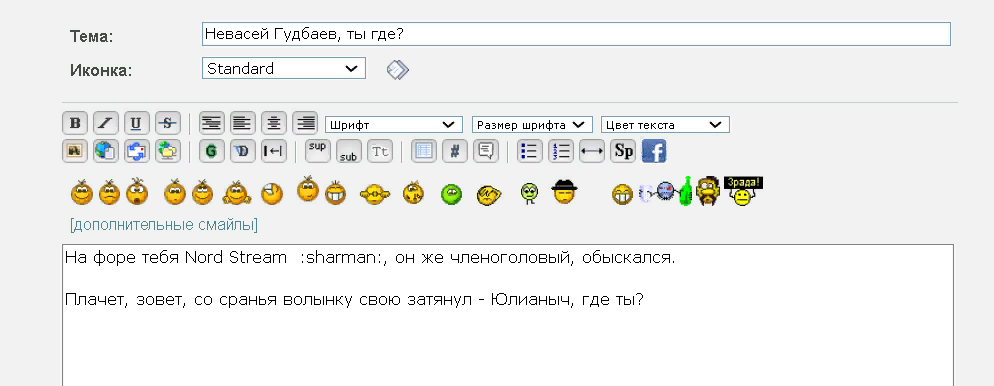This screenshot has height=386, width=994.
Task: Insert the green round smiley
Action: 451,194
